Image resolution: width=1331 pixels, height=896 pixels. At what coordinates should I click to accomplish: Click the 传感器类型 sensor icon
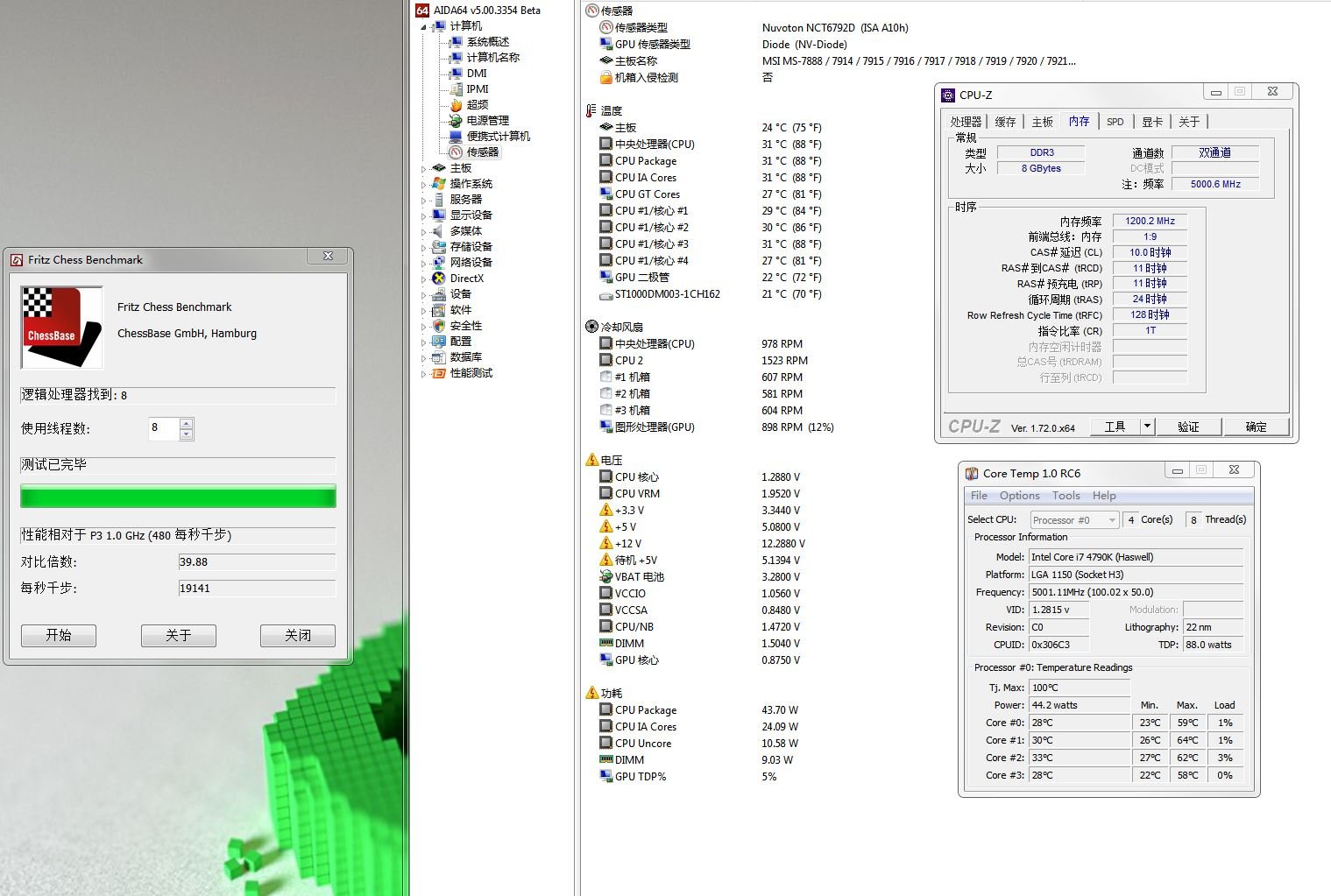(605, 27)
